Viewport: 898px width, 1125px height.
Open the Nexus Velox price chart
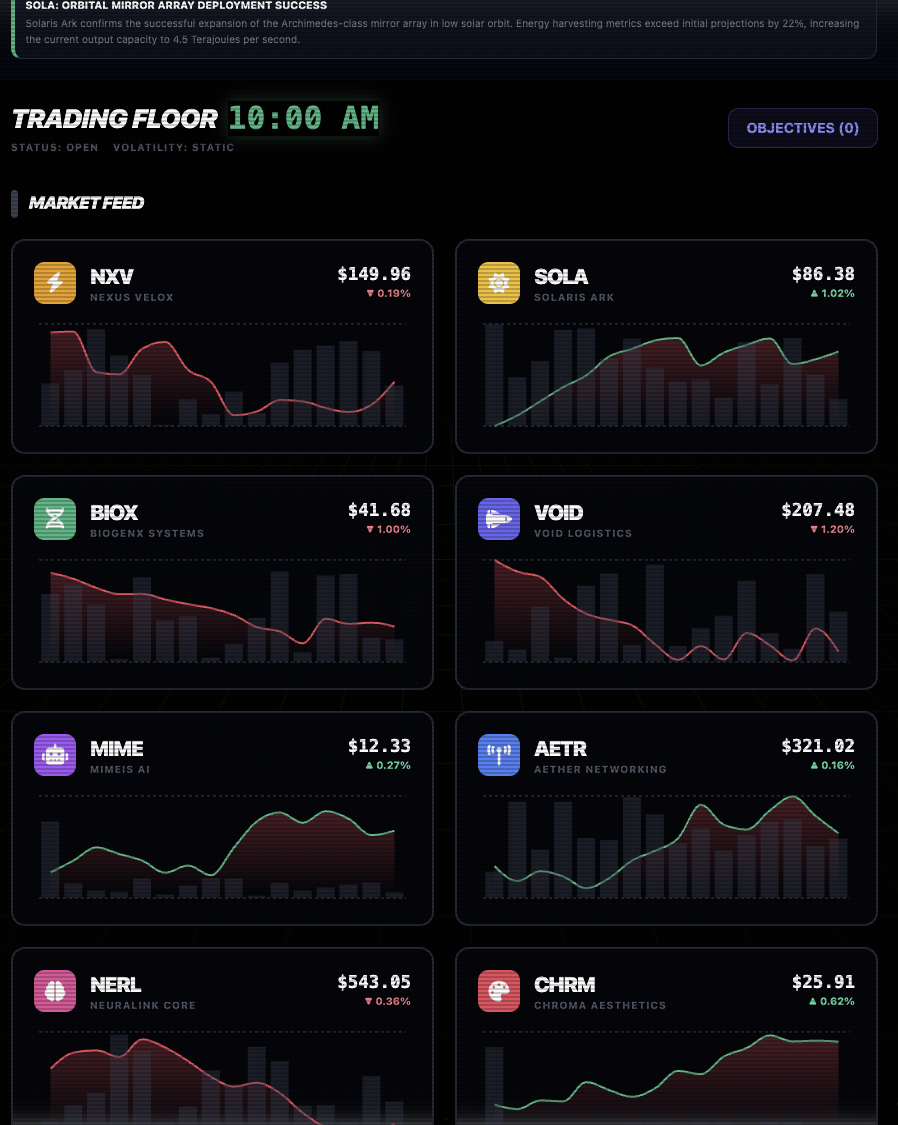[x=222, y=376]
